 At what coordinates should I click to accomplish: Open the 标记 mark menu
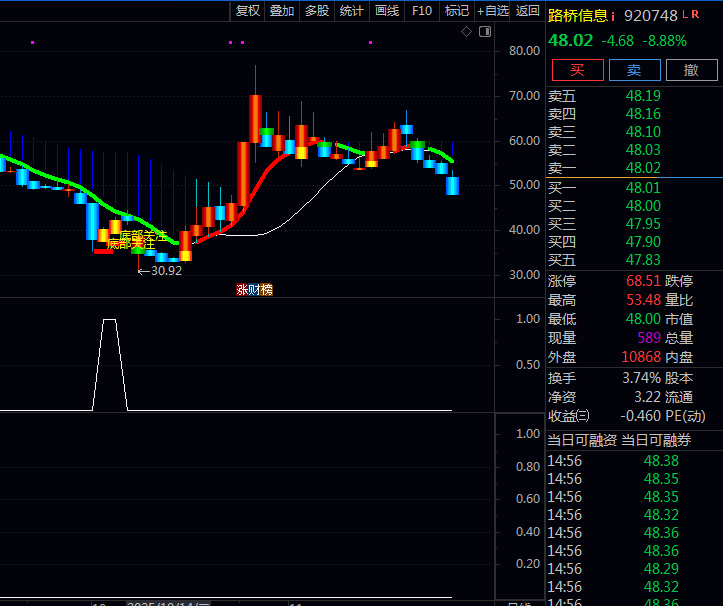click(x=457, y=11)
